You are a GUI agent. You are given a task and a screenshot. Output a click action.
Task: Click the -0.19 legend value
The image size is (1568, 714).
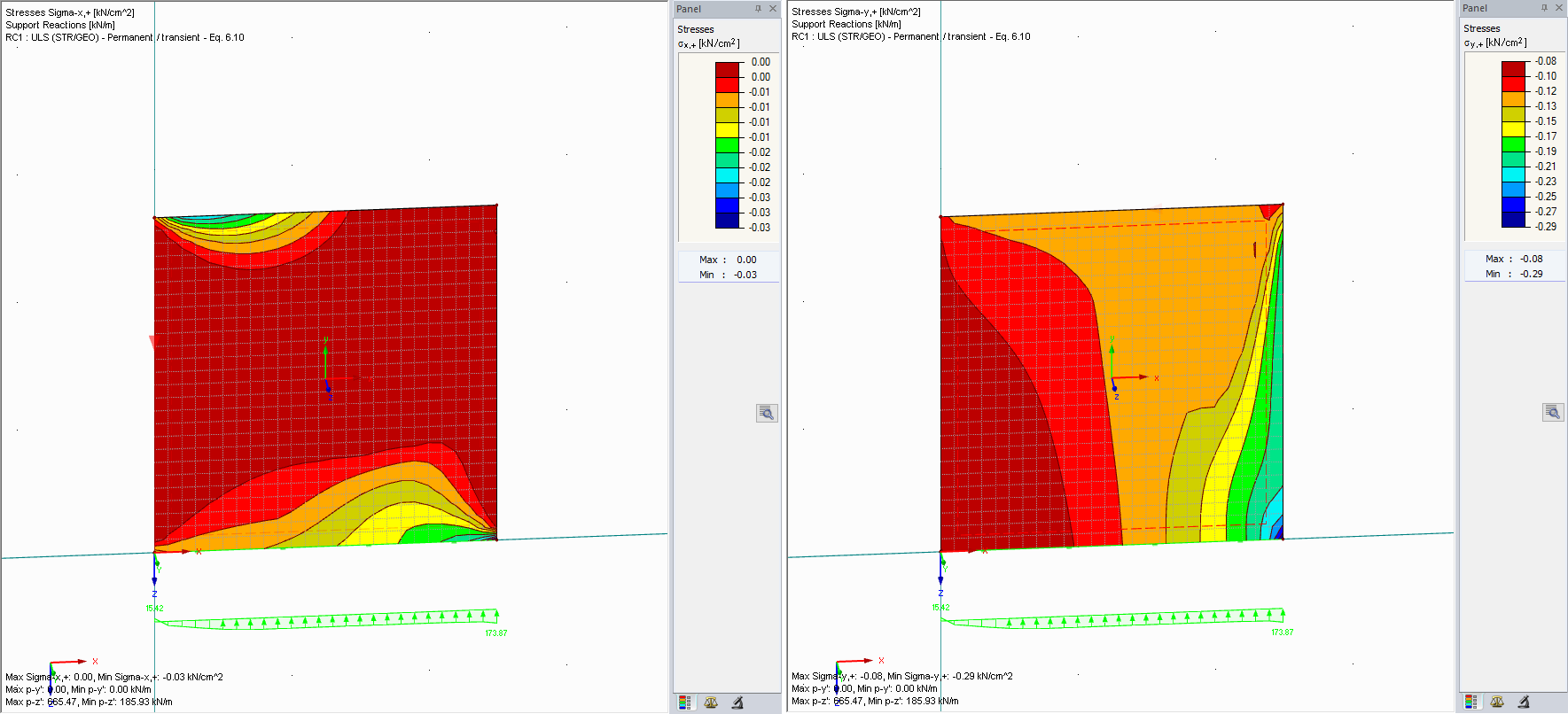[1546, 151]
